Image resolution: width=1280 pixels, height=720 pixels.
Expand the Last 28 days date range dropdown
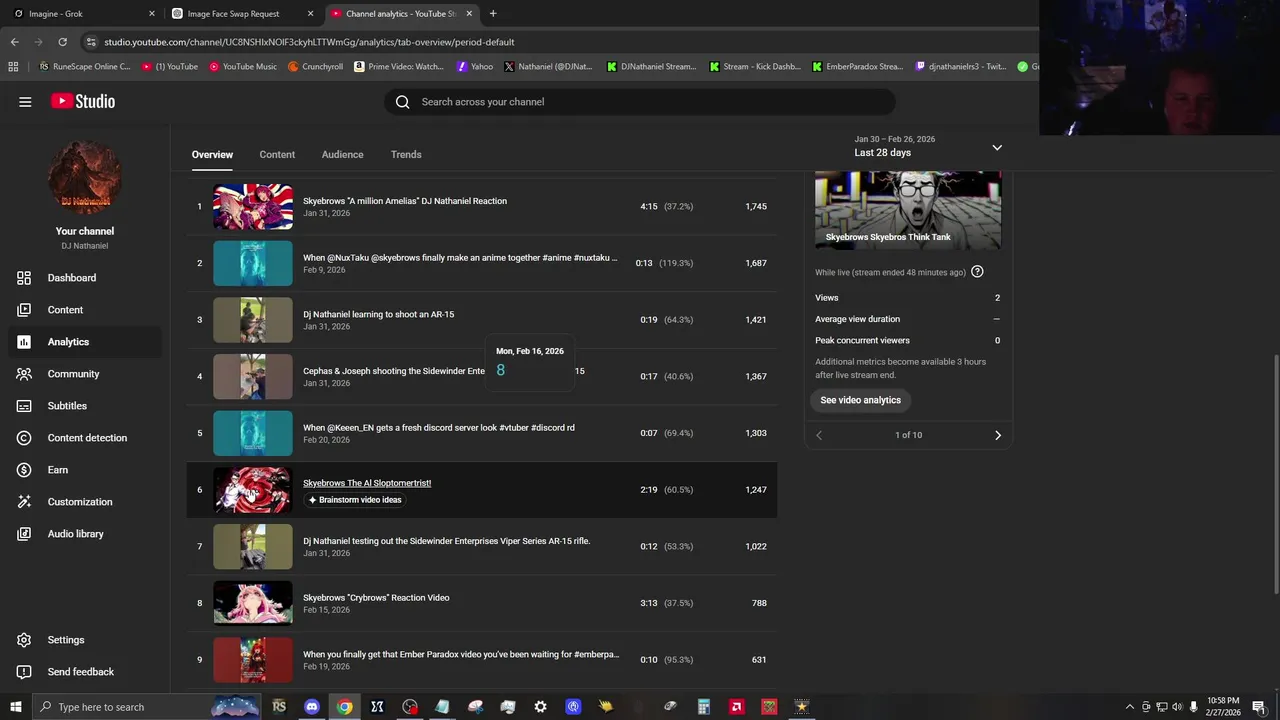(997, 147)
